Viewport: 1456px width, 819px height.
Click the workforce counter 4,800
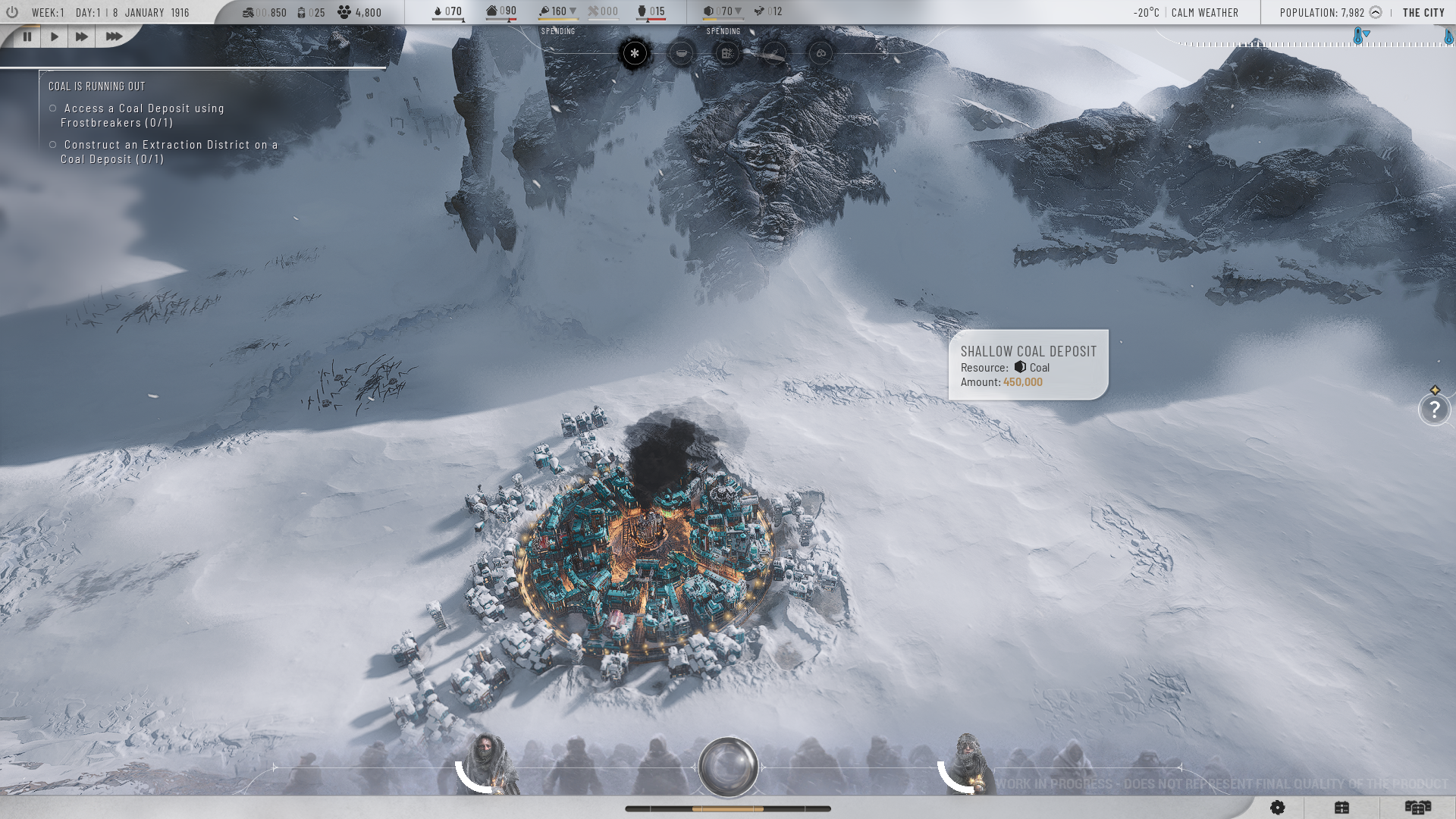[359, 12]
